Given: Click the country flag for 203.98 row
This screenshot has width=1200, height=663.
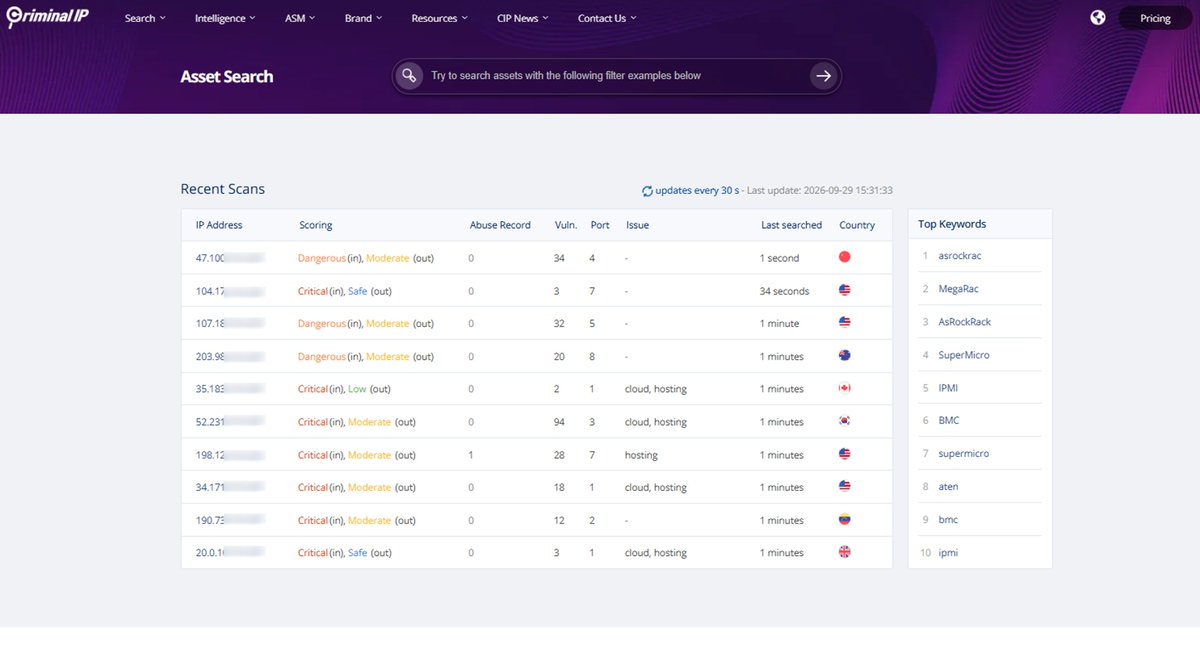Looking at the screenshot, I should click(x=844, y=356).
